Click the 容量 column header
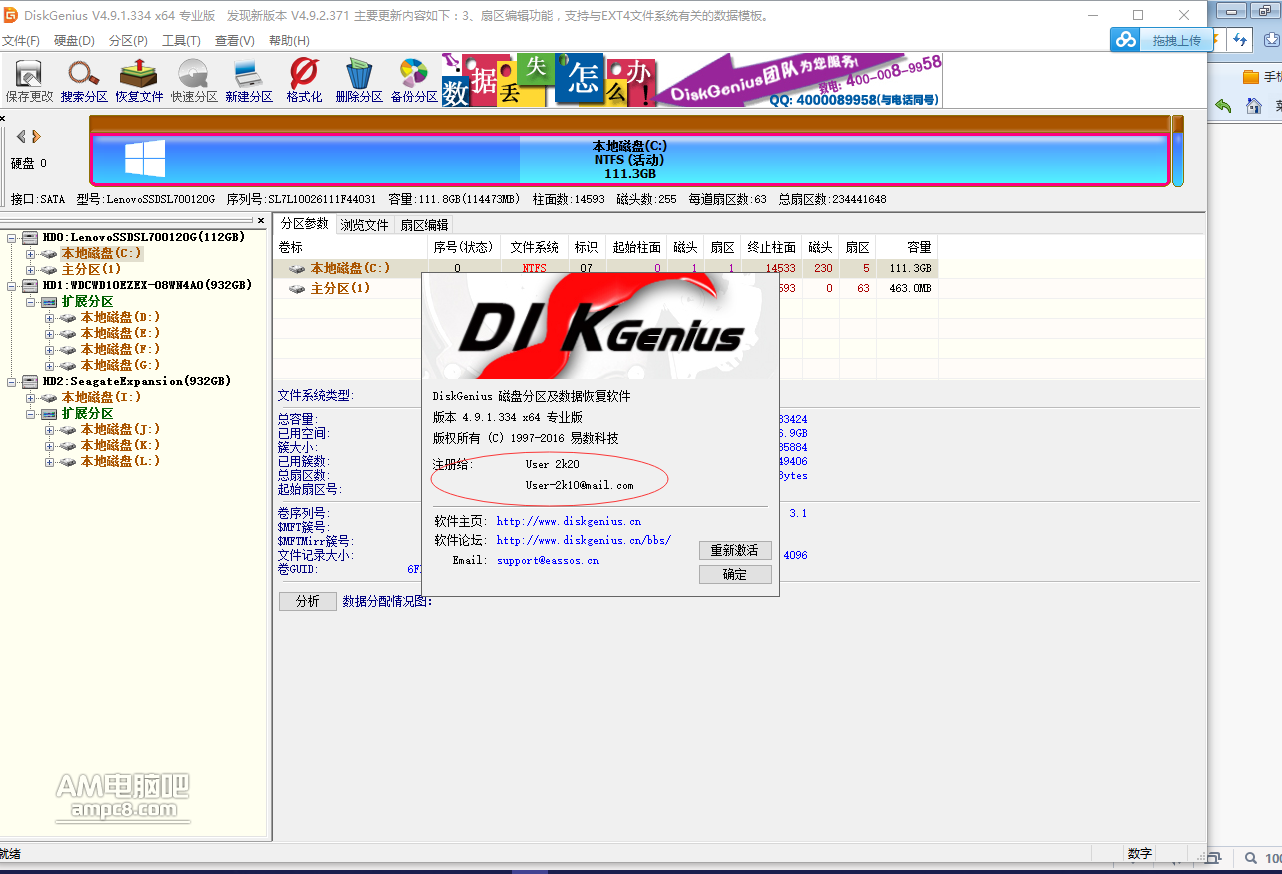Viewport: 1282px width, 874px height. [908, 247]
